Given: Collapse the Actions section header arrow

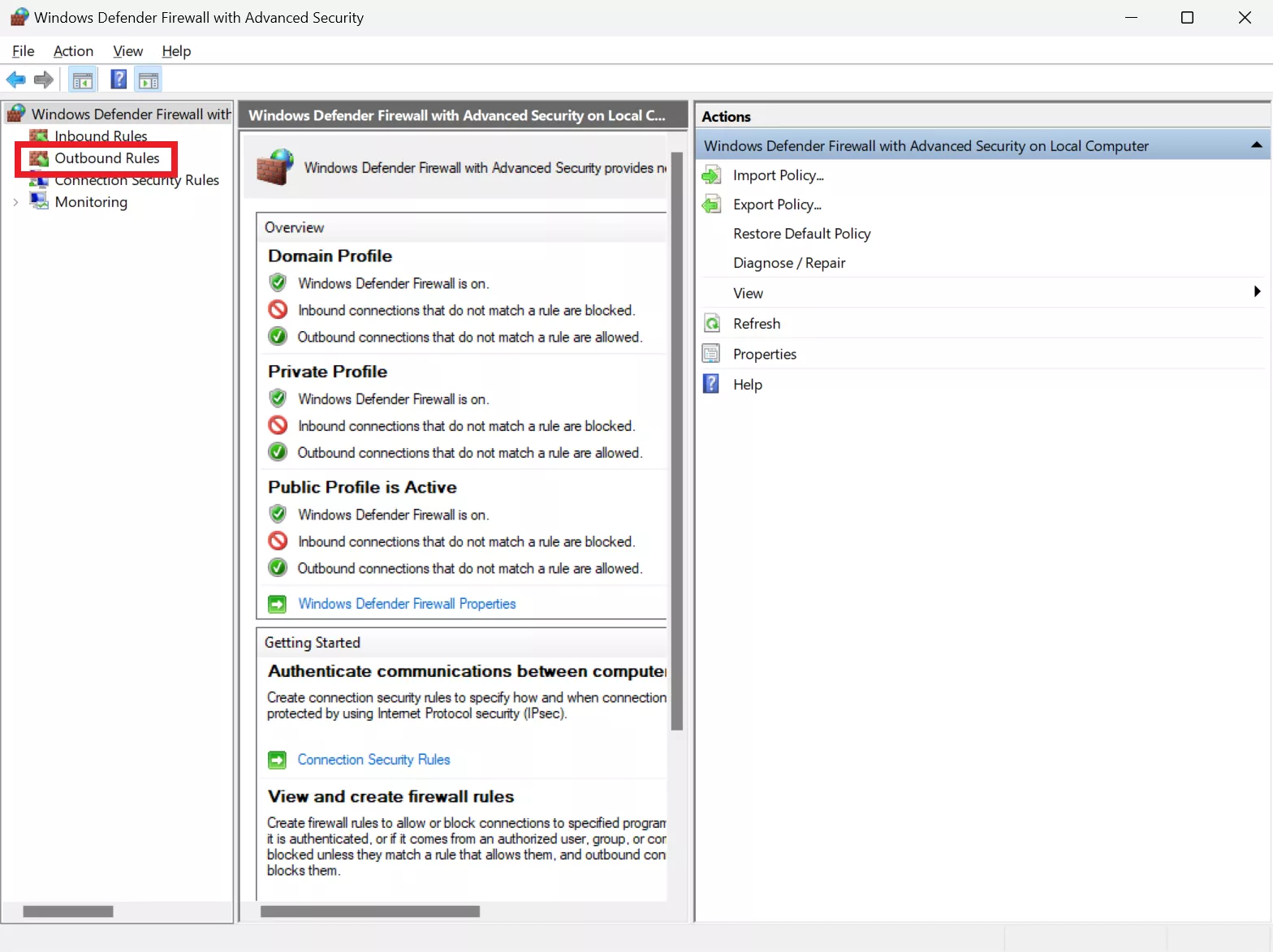Looking at the screenshot, I should pos(1256,145).
